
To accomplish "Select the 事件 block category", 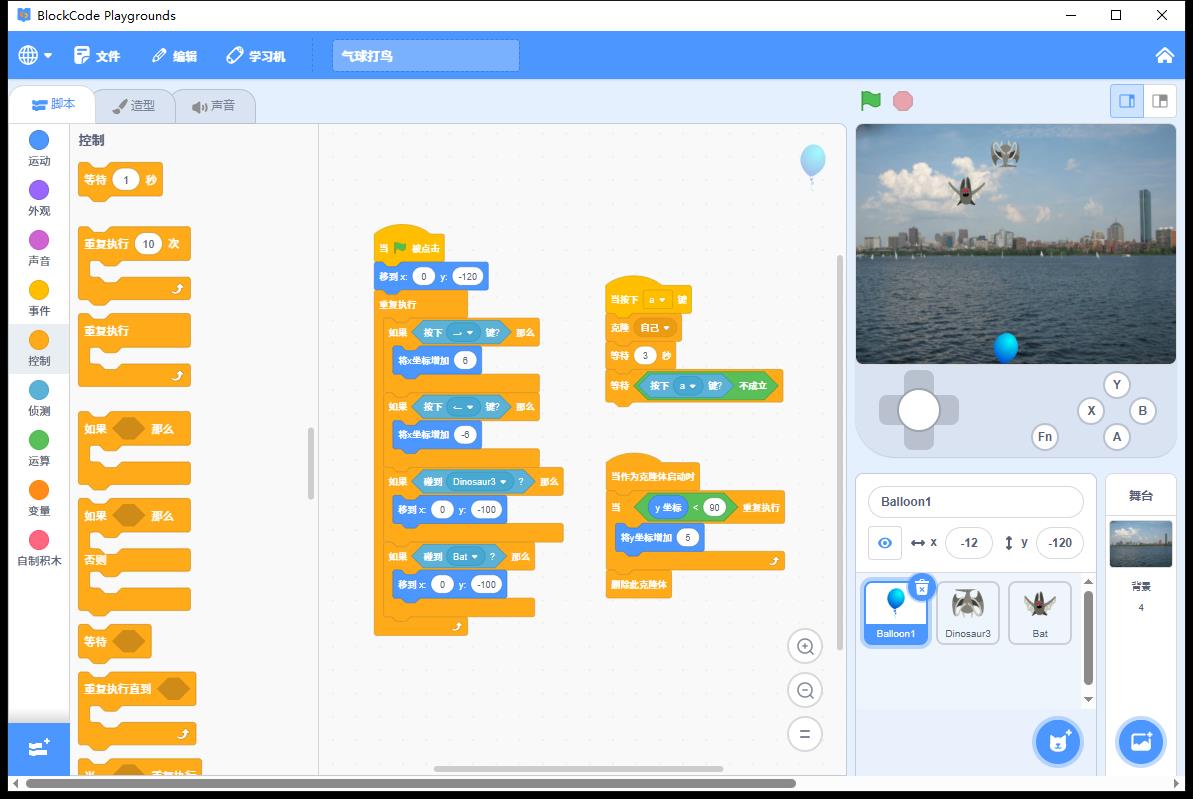I will point(39,298).
